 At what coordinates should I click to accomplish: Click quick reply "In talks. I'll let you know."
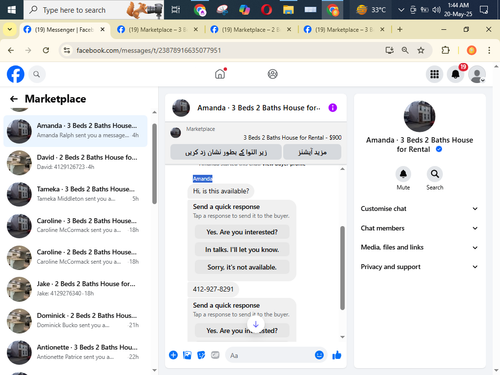tap(242, 250)
